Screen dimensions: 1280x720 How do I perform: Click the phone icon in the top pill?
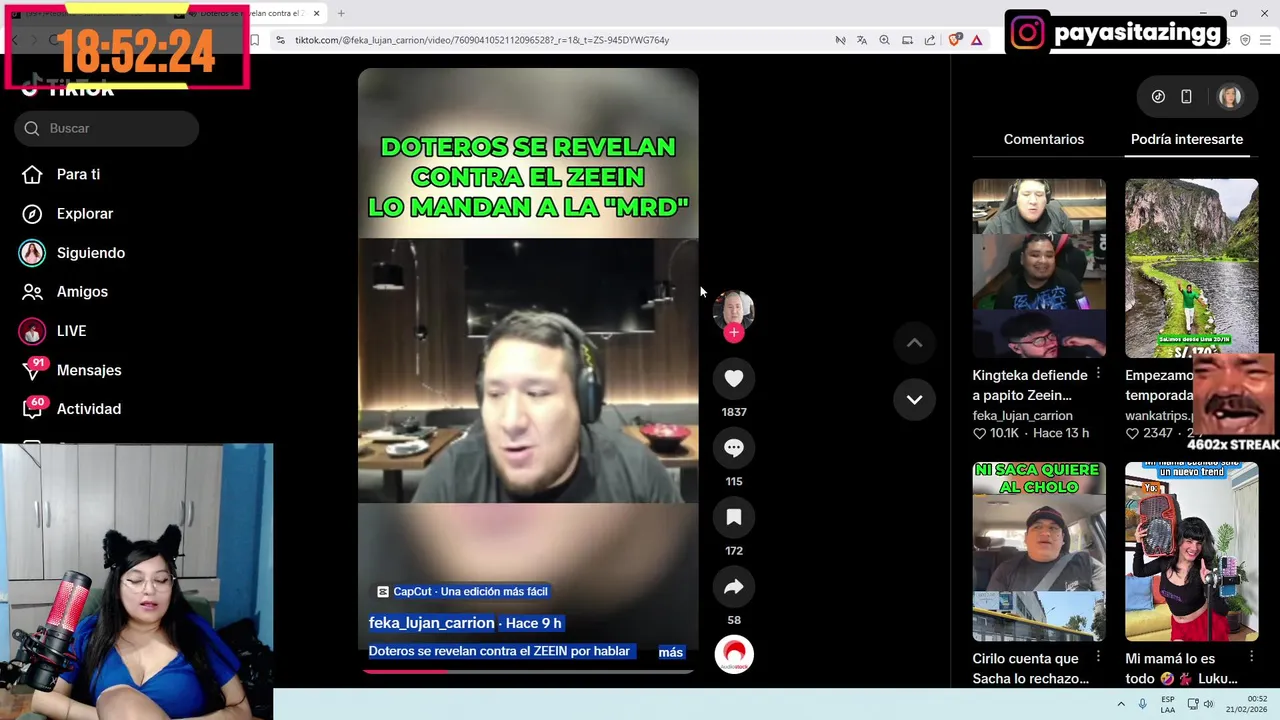tap(1186, 97)
